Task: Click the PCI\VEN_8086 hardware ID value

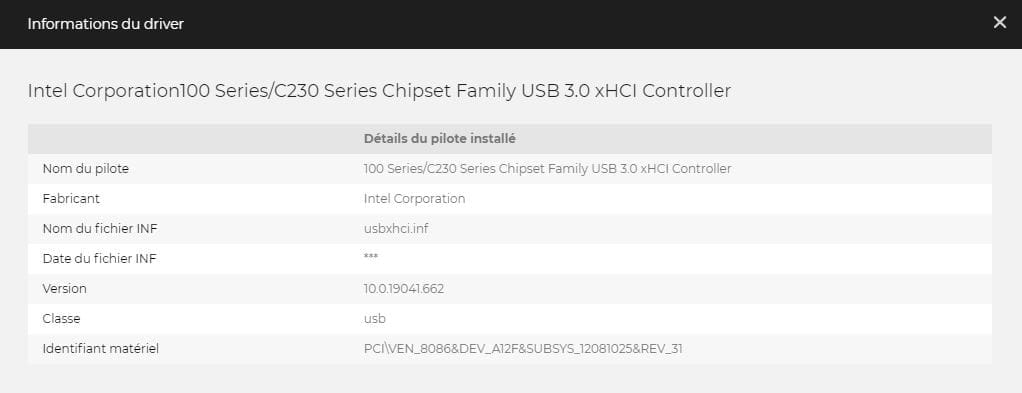Action: coord(523,349)
